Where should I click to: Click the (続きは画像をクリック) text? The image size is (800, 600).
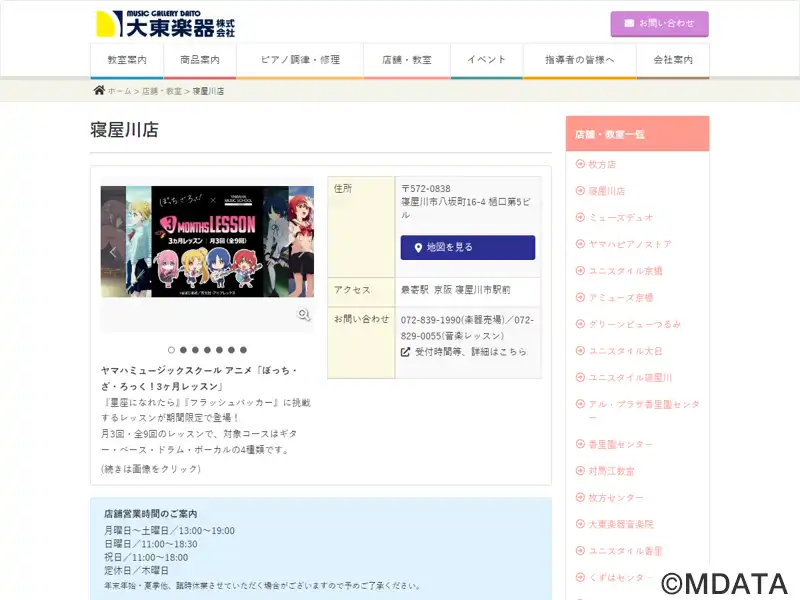pyautogui.click(x=151, y=469)
